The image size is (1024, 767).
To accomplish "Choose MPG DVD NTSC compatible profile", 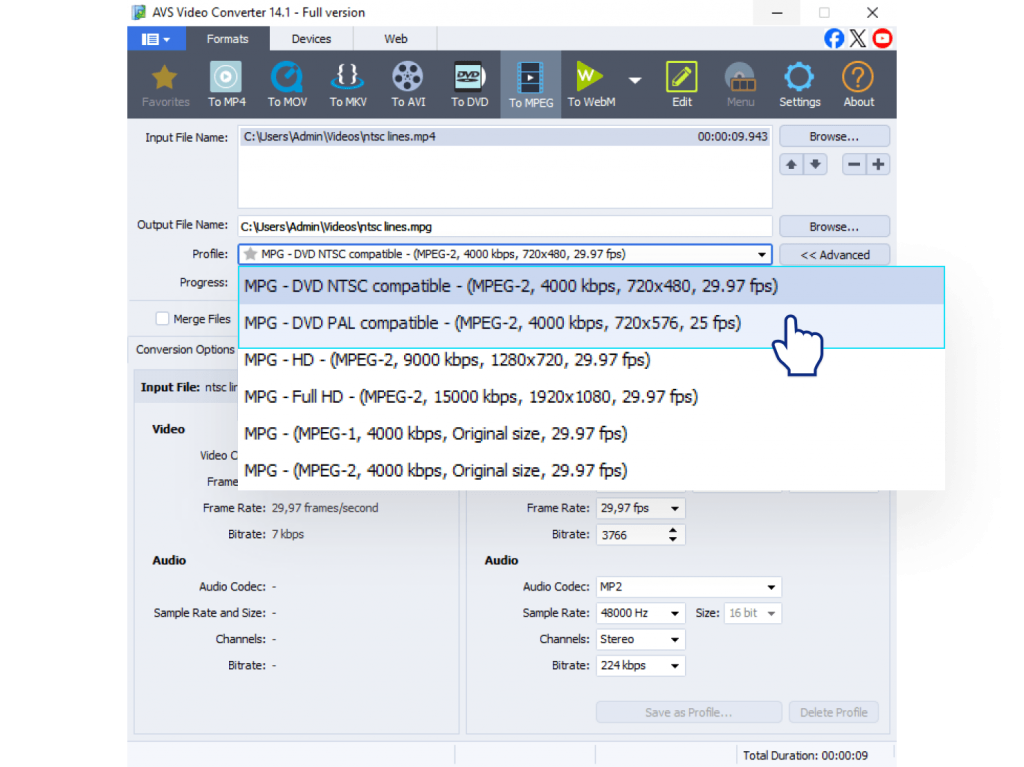I will pyautogui.click(x=591, y=286).
